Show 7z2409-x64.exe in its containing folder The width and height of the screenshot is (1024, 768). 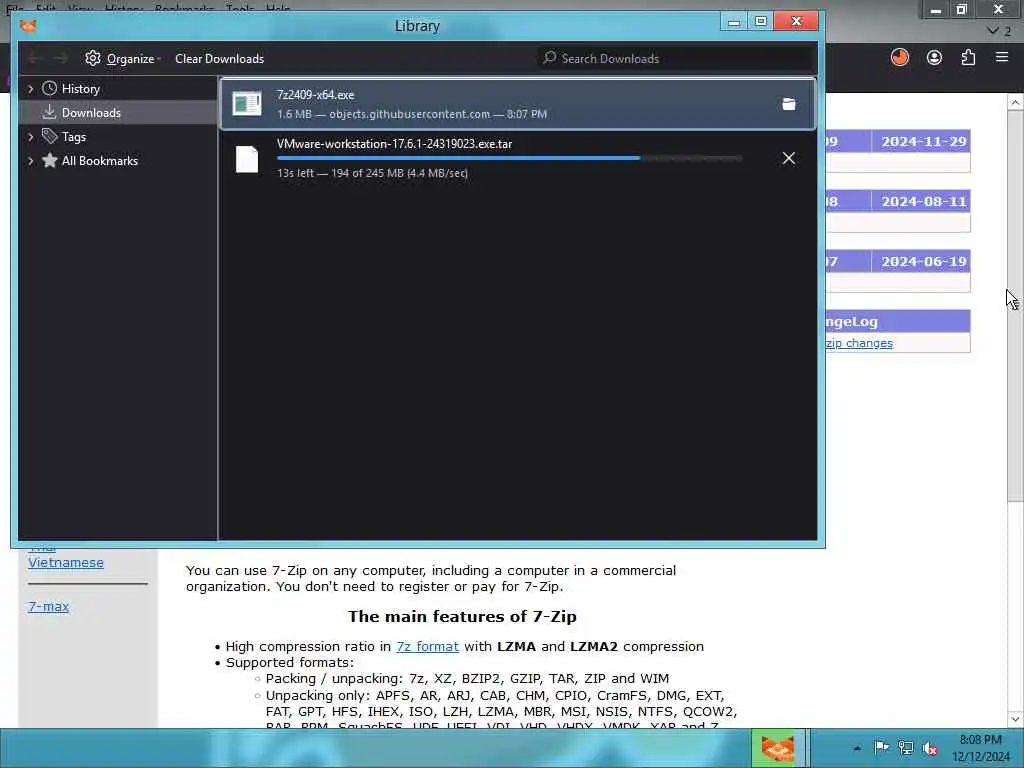tap(789, 104)
